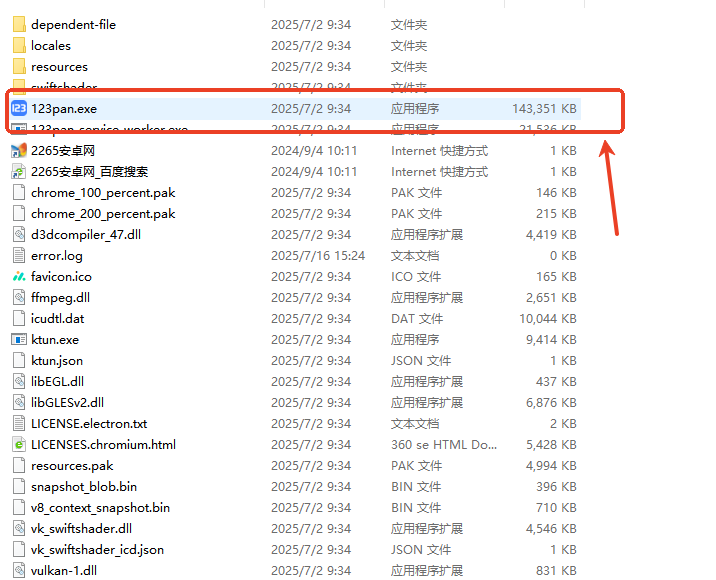This screenshot has height=580, width=716.
Task: Click the 2265安卓网 shortcut icon
Action: (19, 151)
